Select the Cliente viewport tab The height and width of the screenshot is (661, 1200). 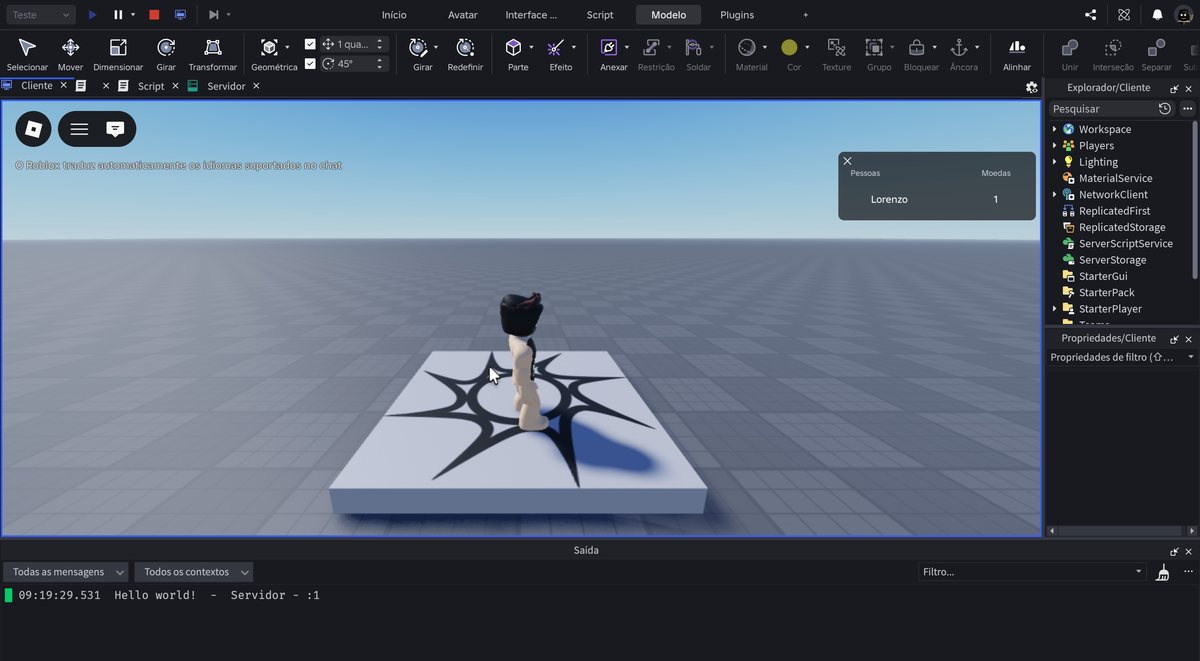click(x=37, y=86)
